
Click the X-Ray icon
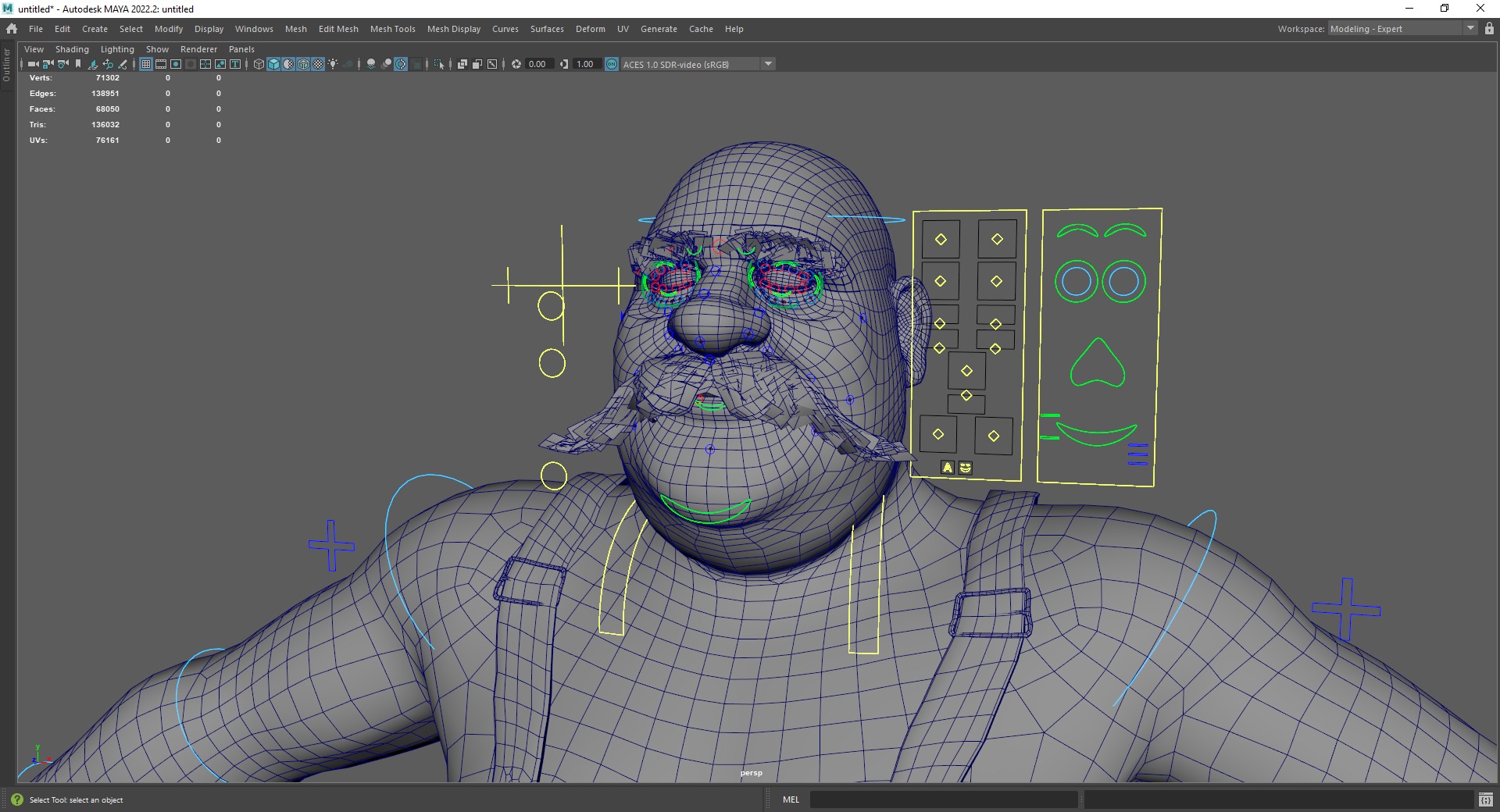pyautogui.click(x=462, y=64)
